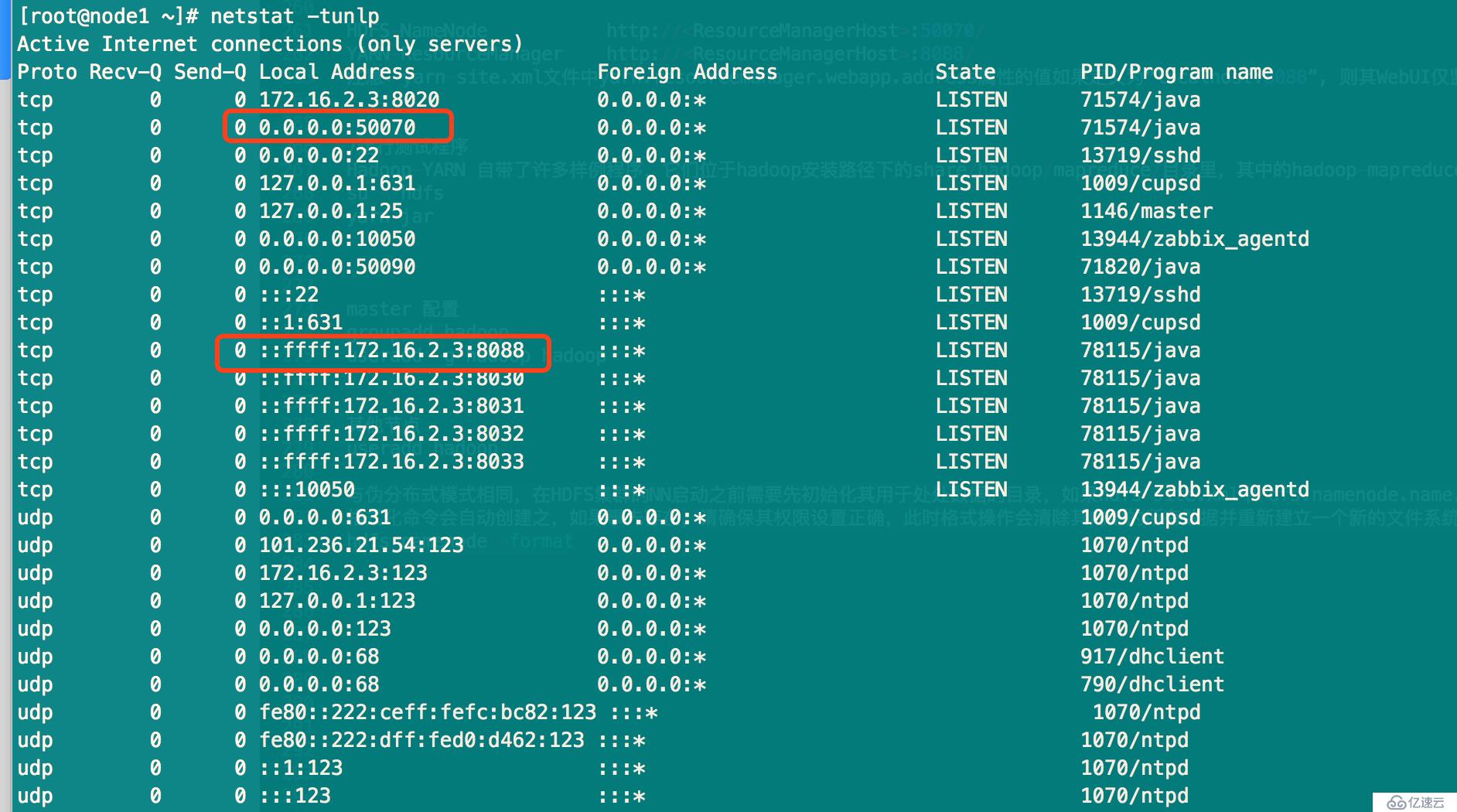1457x812 pixels.
Task: Click 'LISTEN' state in the 127.0.0.1:25 row
Action: tap(971, 211)
